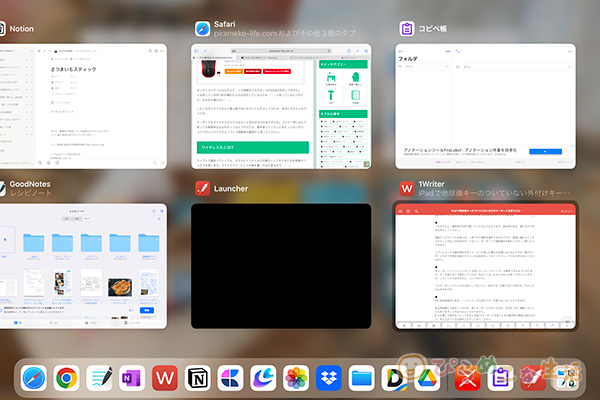Click the 1Writer document title under its name
This screenshot has height=400, width=600.
point(494,193)
